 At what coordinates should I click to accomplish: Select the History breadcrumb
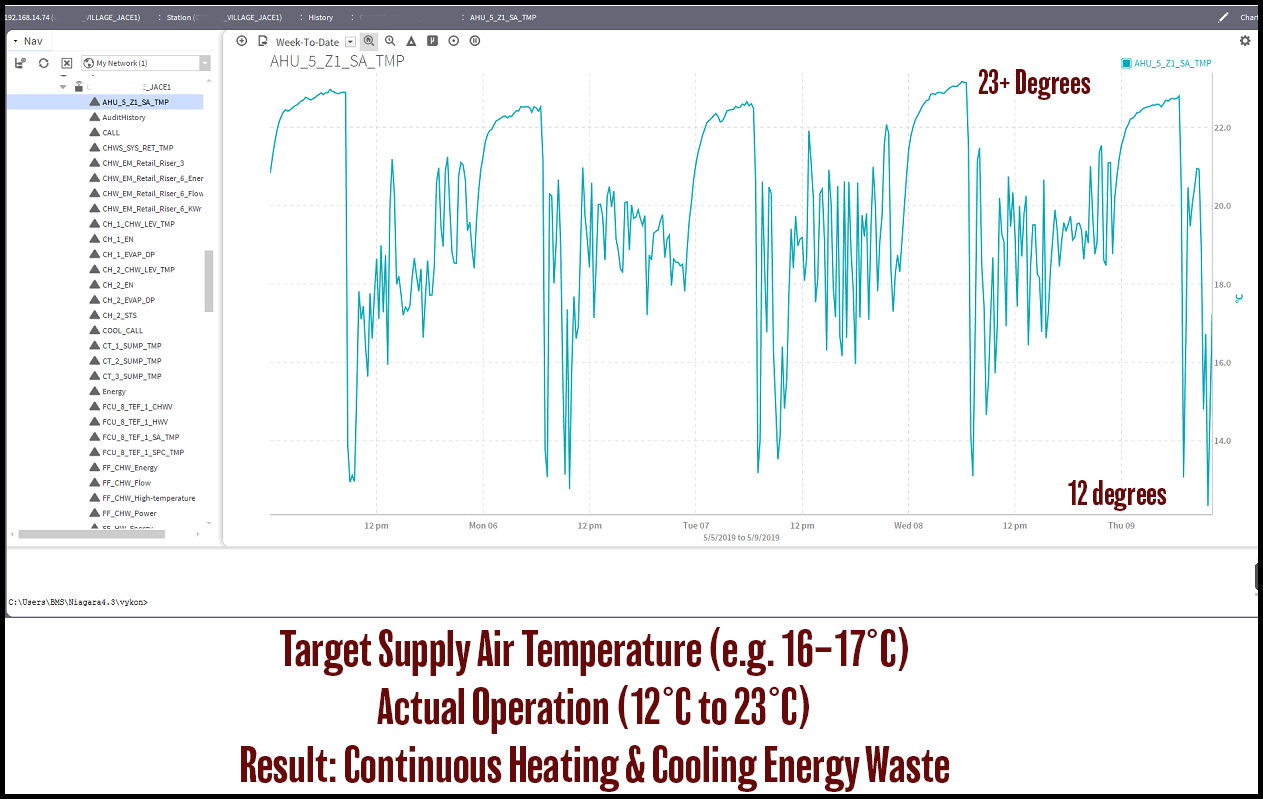tap(321, 17)
